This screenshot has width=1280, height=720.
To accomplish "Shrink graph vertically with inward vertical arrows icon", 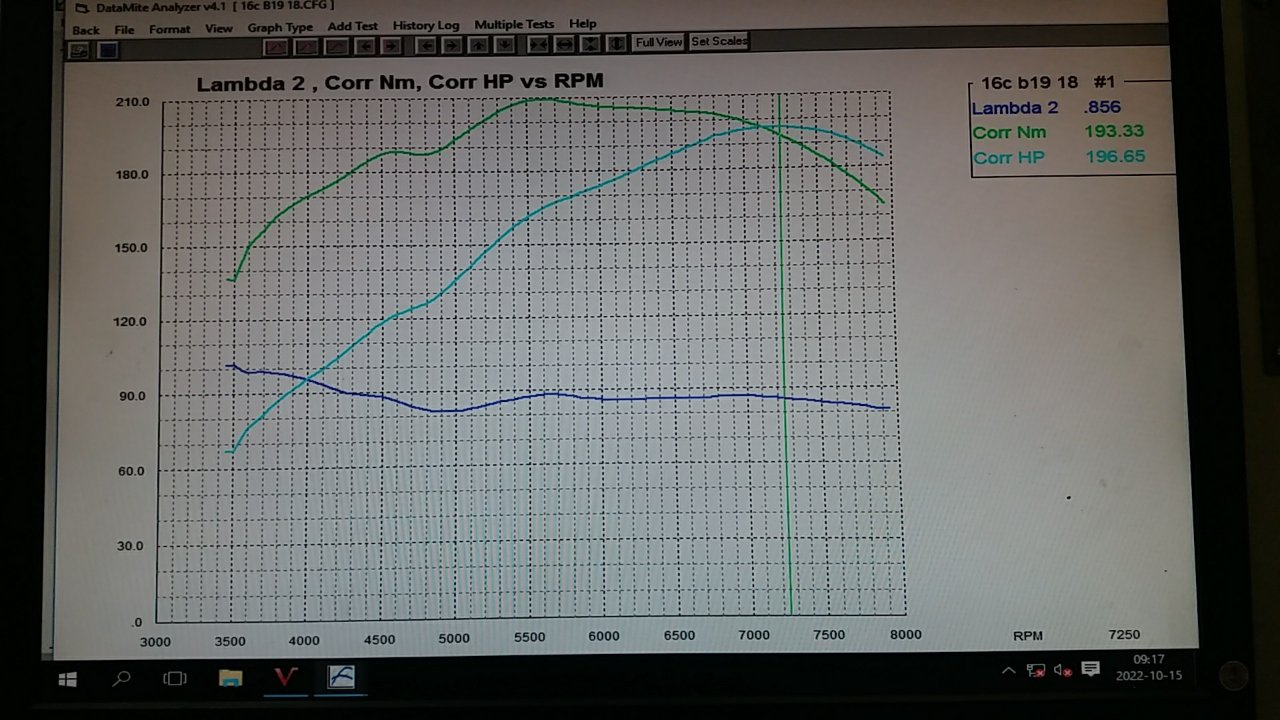I will 591,44.
